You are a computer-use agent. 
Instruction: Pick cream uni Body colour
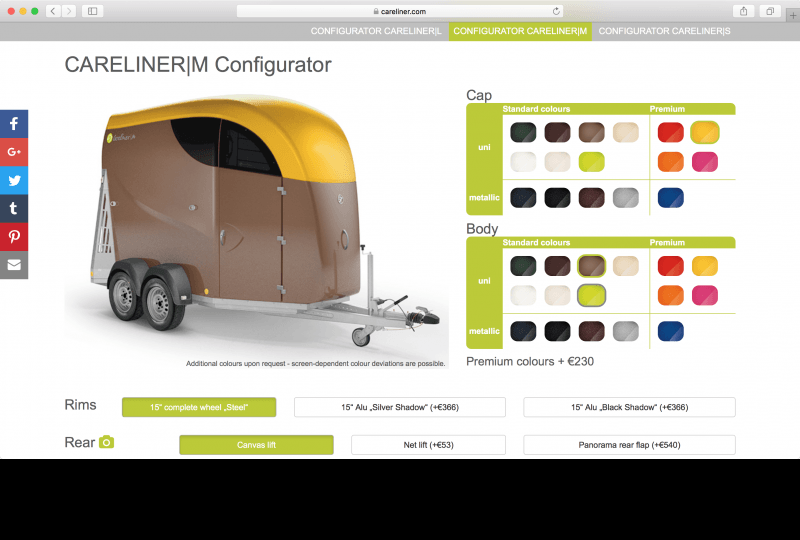click(x=557, y=296)
